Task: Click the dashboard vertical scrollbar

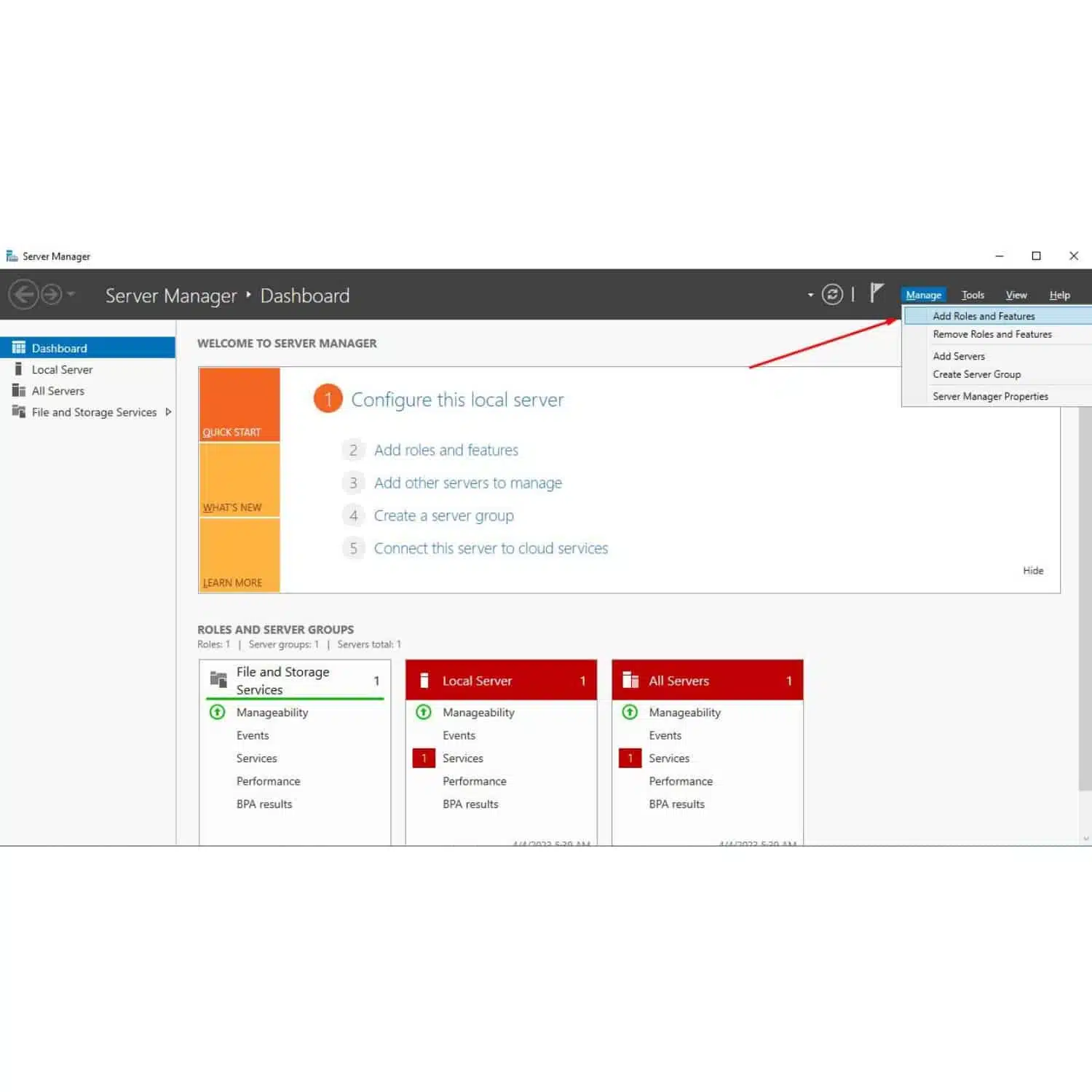Action: [x=1085, y=597]
